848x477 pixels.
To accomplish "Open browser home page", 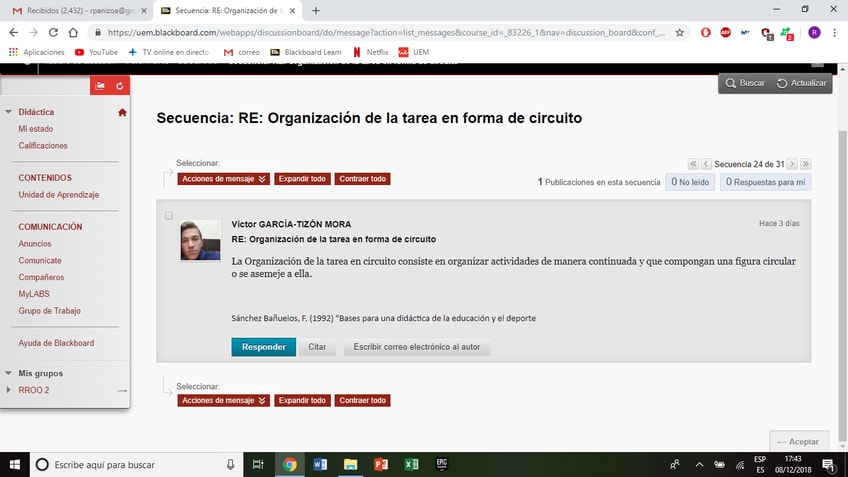I will [x=73, y=32].
